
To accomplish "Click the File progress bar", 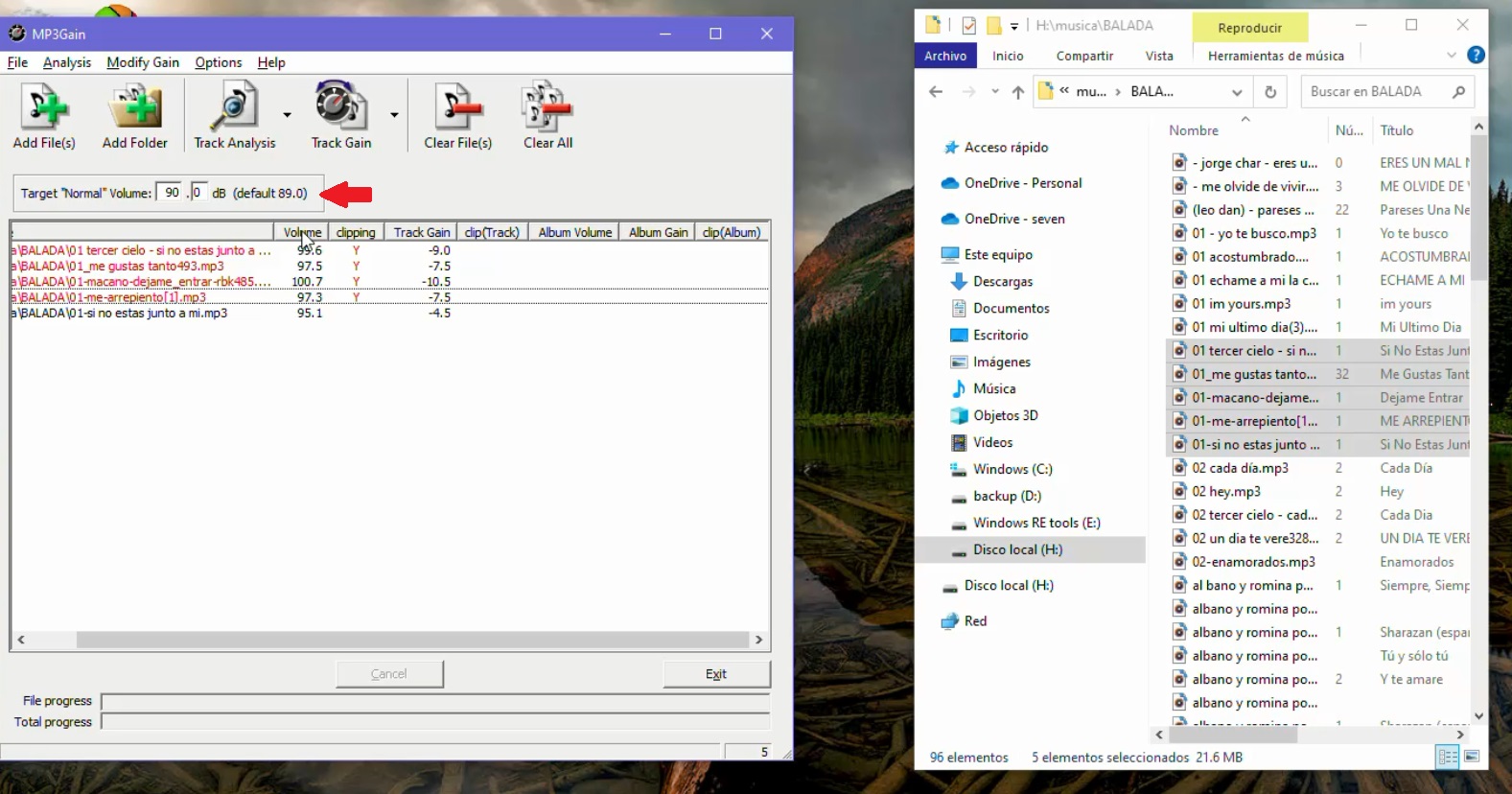I will 435,701.
